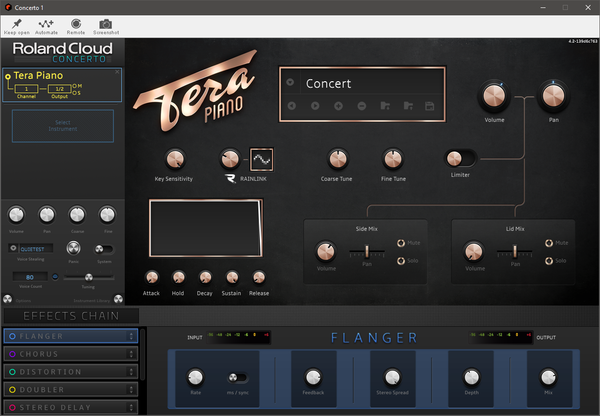Click the Select Instrument button
The width and height of the screenshot is (600, 416).
(x=63, y=126)
